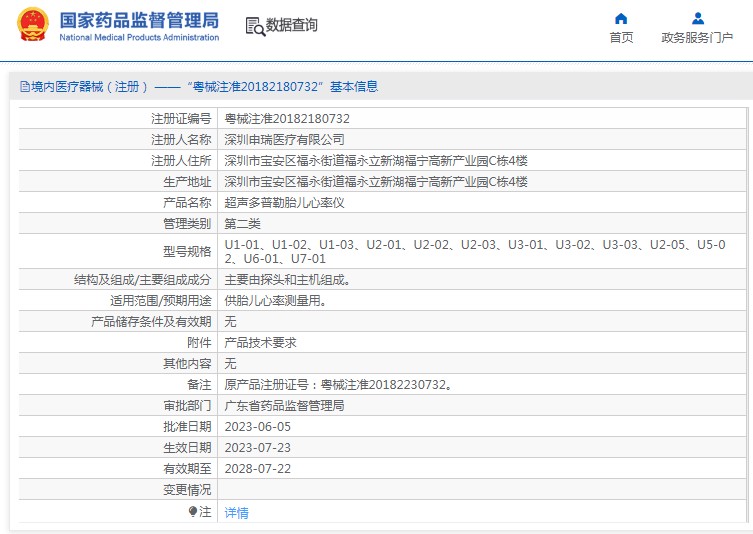Viewport: 753px width, 534px height.
Task: Click the 备注 row label
Action: [x=199, y=385]
